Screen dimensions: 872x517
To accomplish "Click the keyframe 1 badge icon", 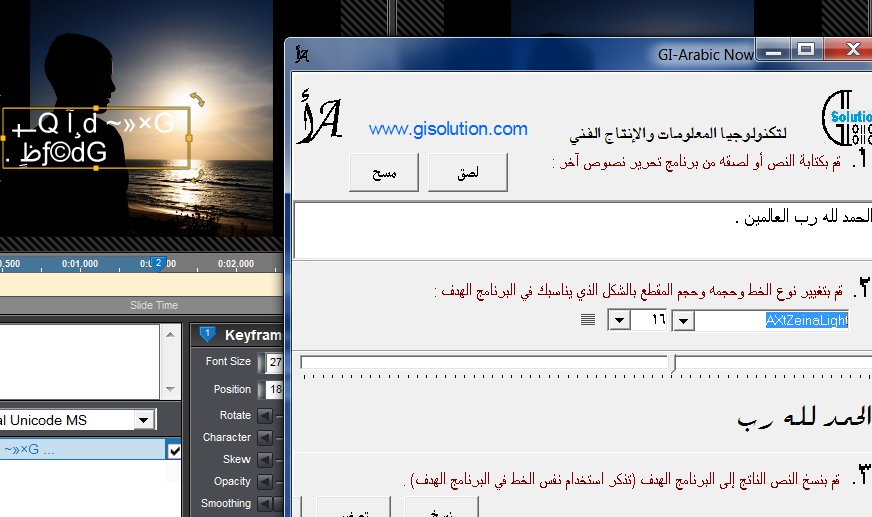I will point(207,334).
